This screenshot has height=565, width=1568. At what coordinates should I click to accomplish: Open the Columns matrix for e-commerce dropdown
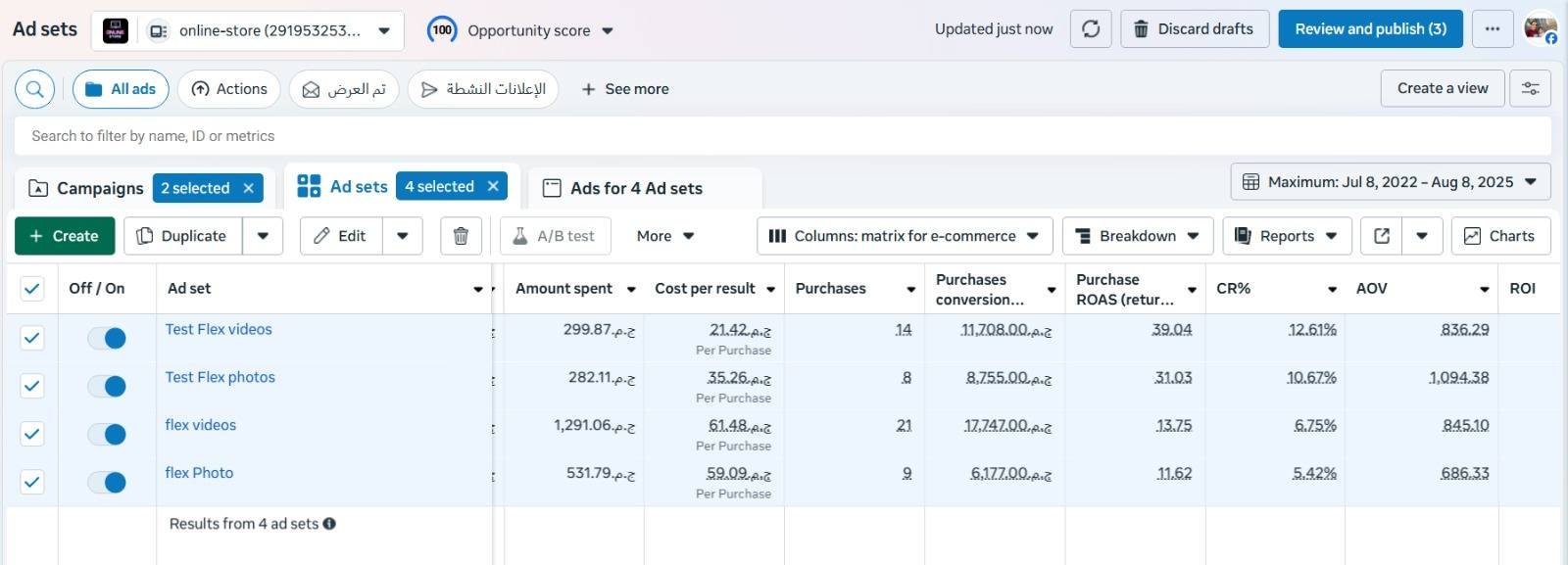(904, 236)
